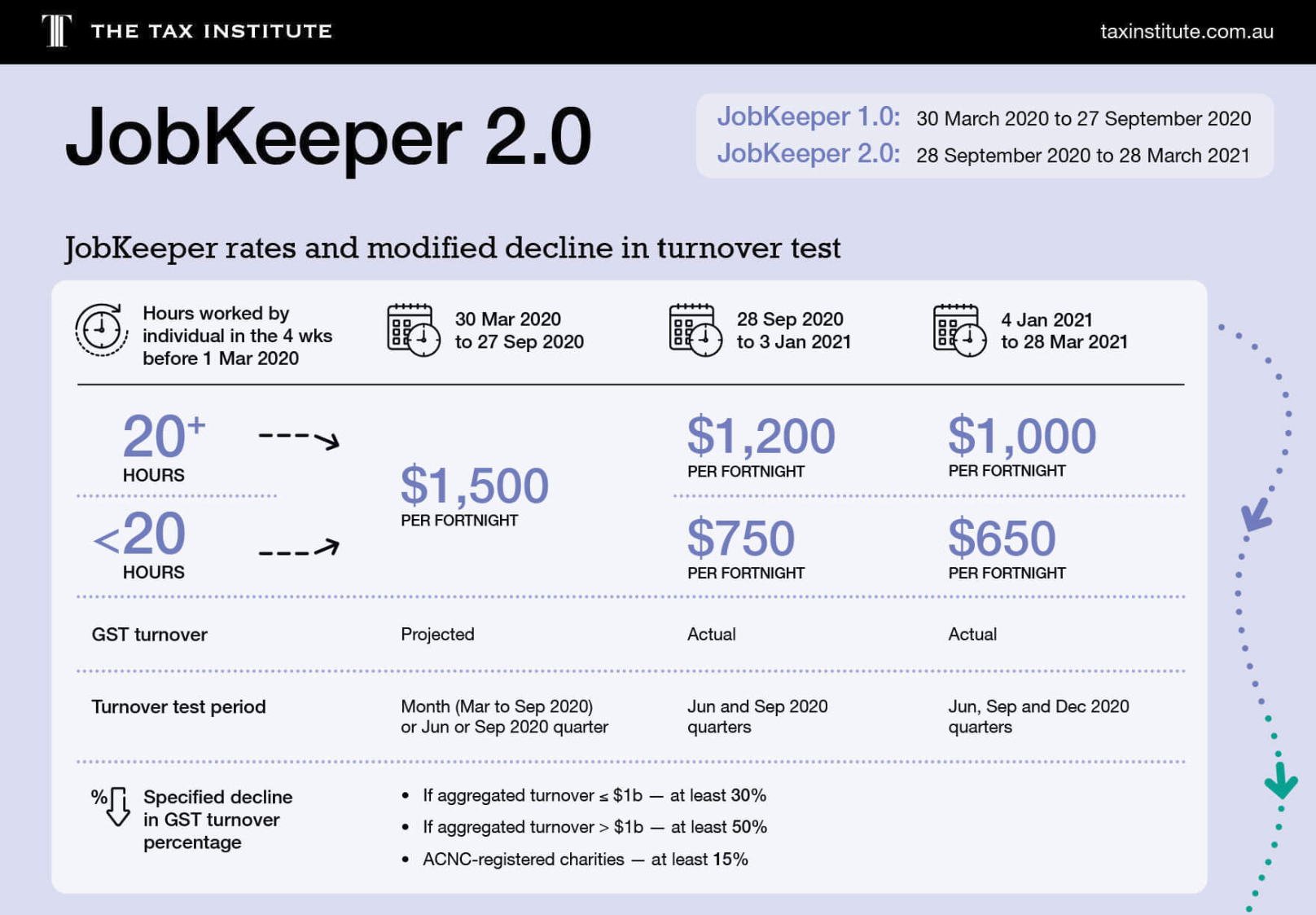The width and height of the screenshot is (1316, 915).
Task: Click the "$1,200" fortnight rate
Action: click(761, 436)
